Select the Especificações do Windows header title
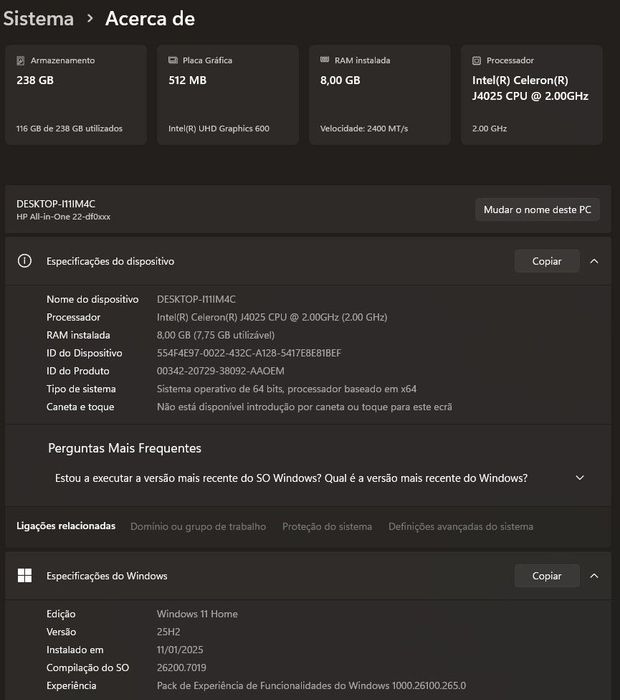The height and width of the screenshot is (700, 620). [107, 576]
